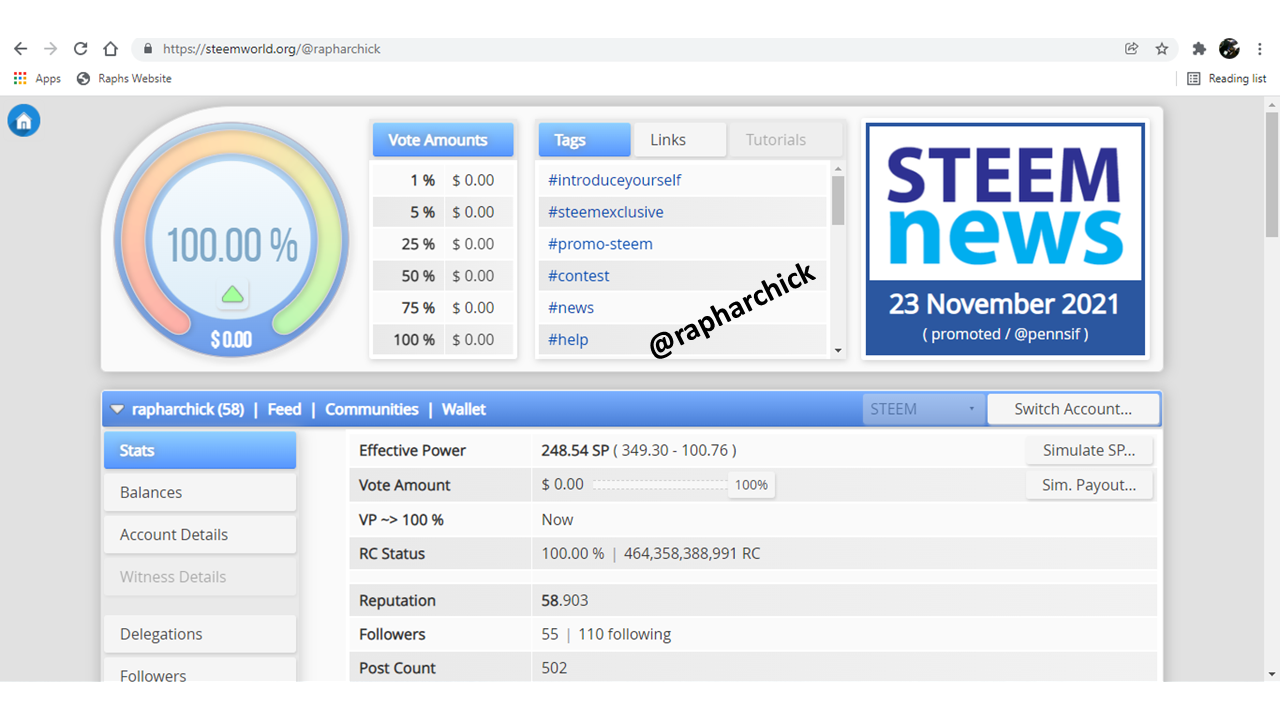
Task: Click the 5 % vote amount row
Action: [443, 212]
